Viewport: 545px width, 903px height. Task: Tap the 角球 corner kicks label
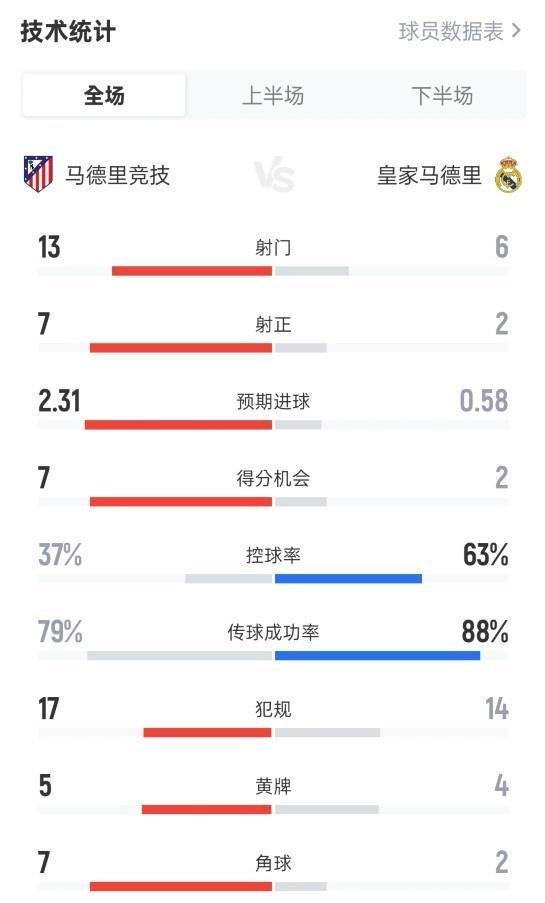point(273,863)
